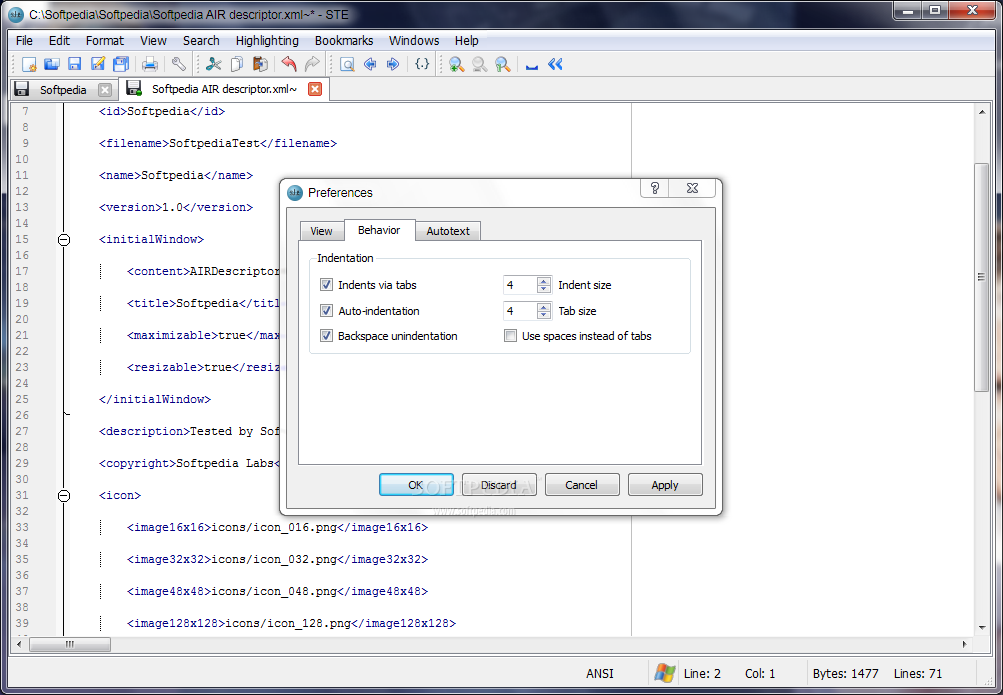Click inside the Tab size input field

(x=520, y=311)
